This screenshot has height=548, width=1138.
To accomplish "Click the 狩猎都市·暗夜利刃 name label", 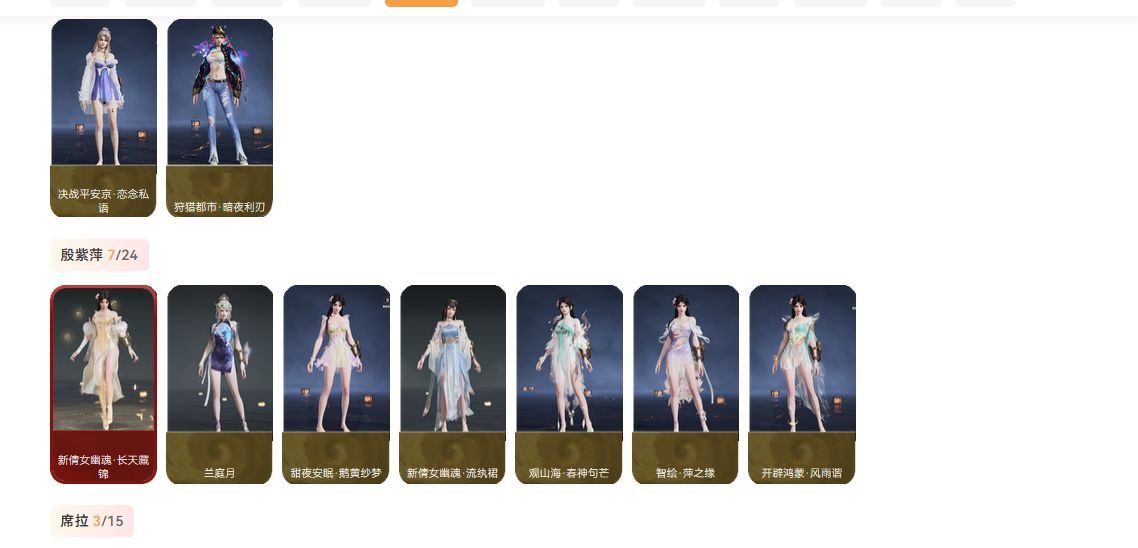I will [219, 207].
